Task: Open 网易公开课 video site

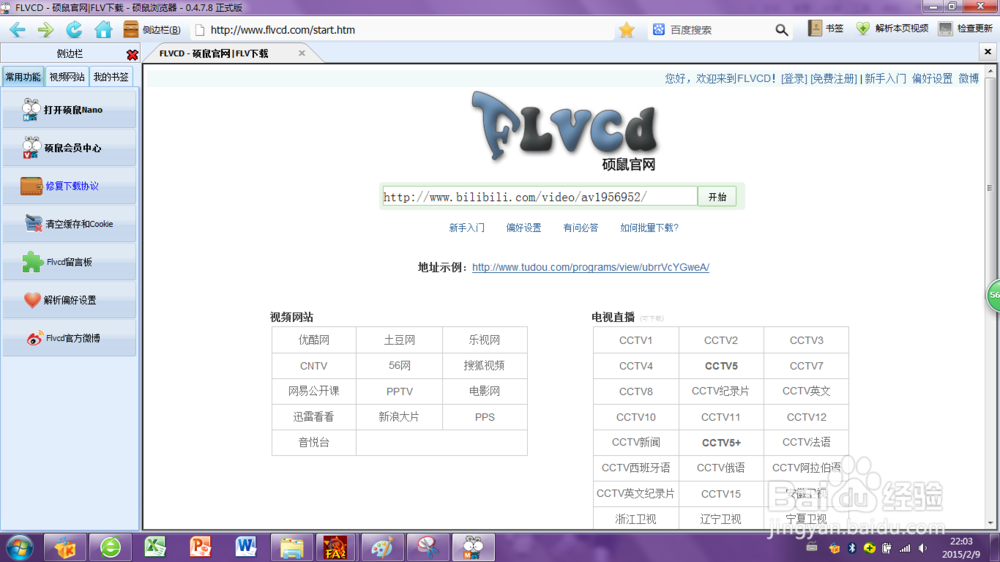Action: click(x=314, y=391)
